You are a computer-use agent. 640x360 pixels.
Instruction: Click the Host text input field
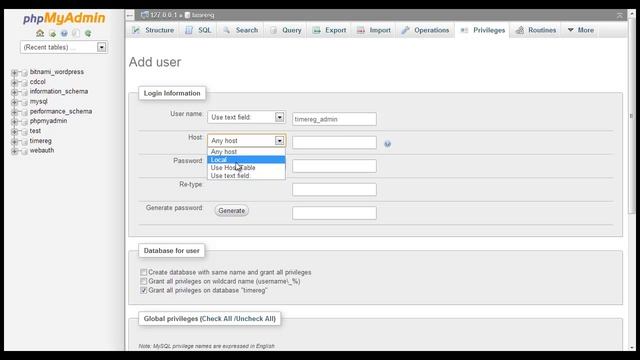(334, 142)
